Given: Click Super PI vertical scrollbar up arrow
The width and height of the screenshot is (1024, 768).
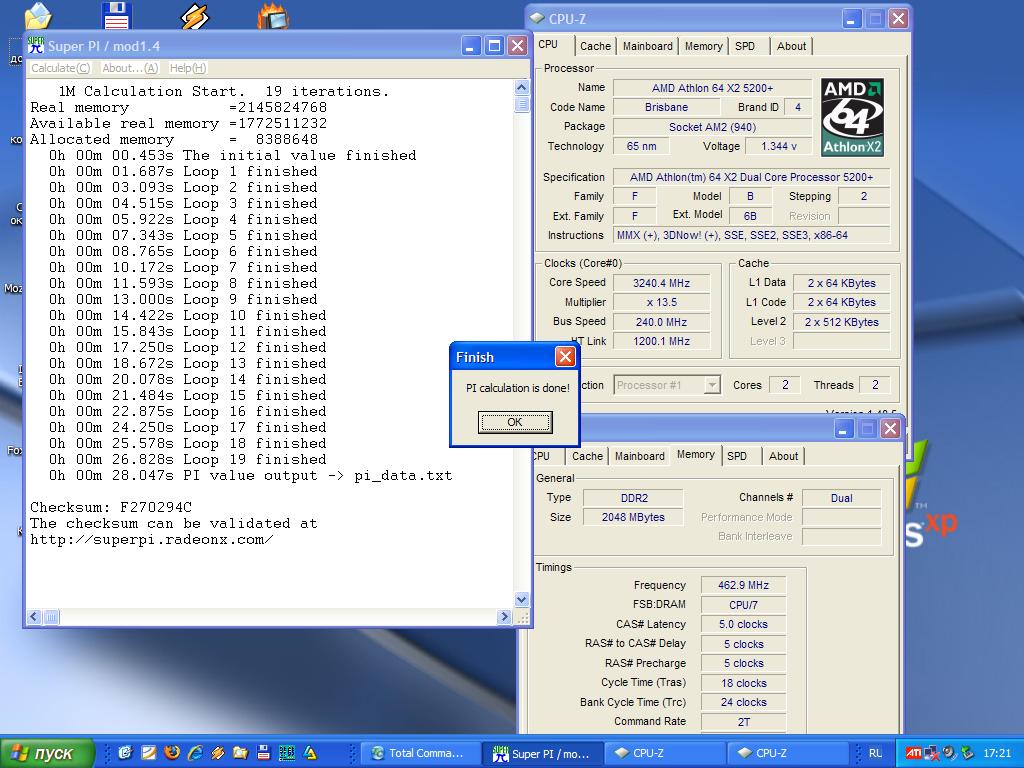Looking at the screenshot, I should point(521,88).
